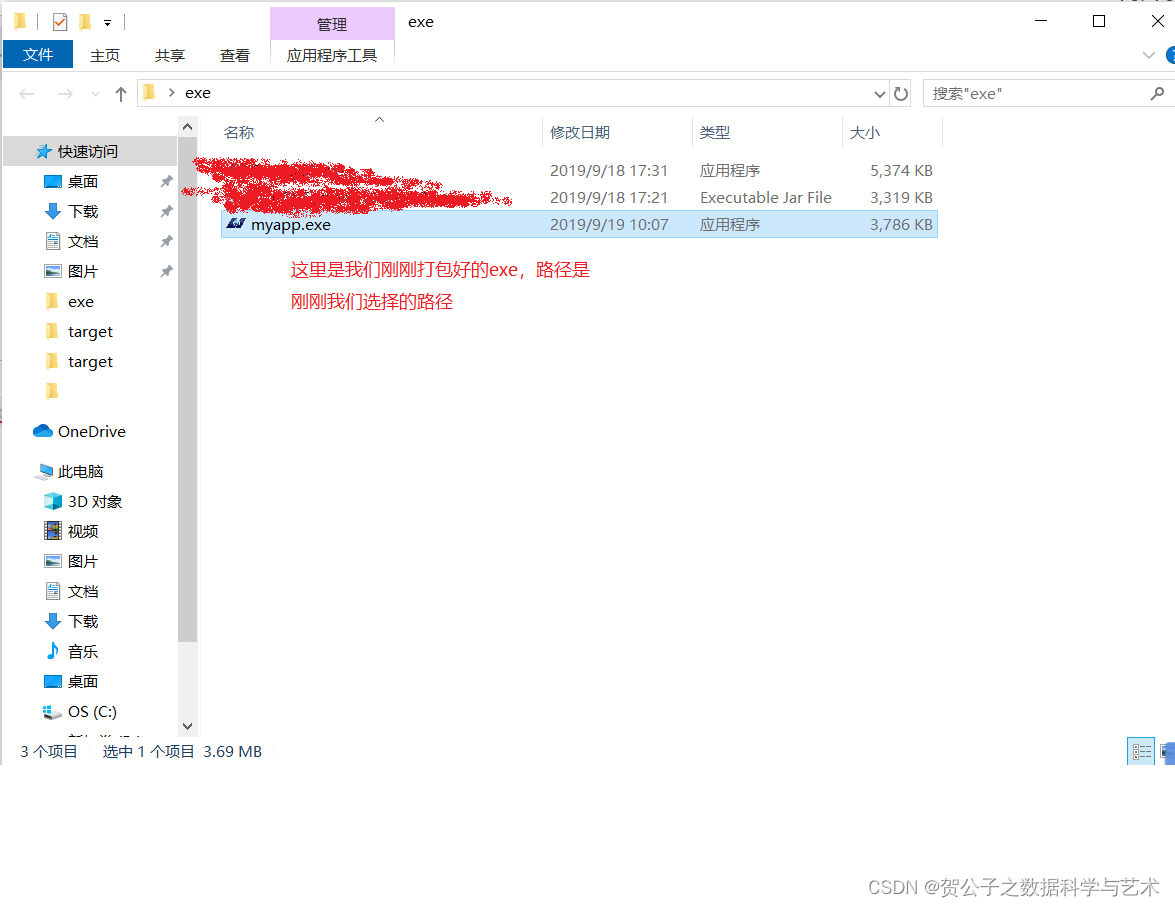Click the search magnifier icon

(1158, 94)
